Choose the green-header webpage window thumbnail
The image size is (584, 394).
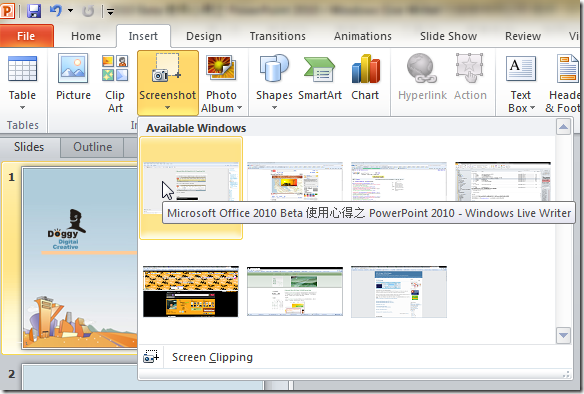click(295, 292)
